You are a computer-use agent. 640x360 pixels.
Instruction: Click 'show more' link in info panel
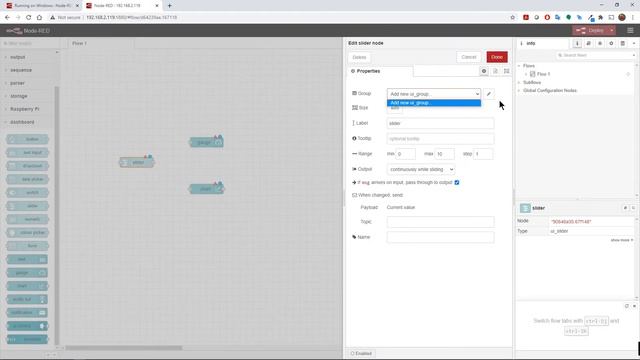622,240
